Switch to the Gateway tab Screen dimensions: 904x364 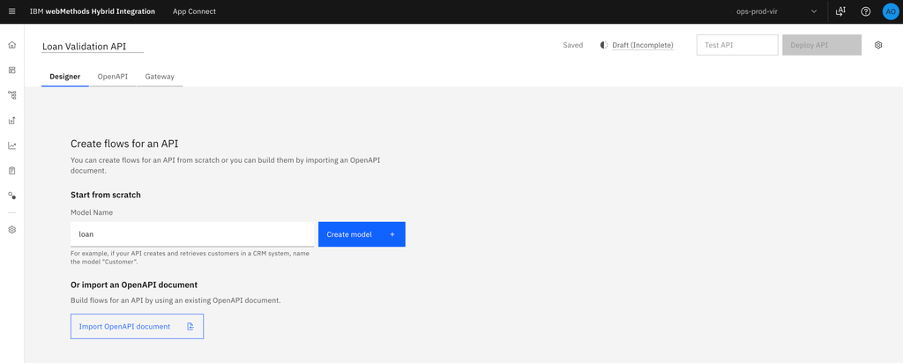point(160,76)
